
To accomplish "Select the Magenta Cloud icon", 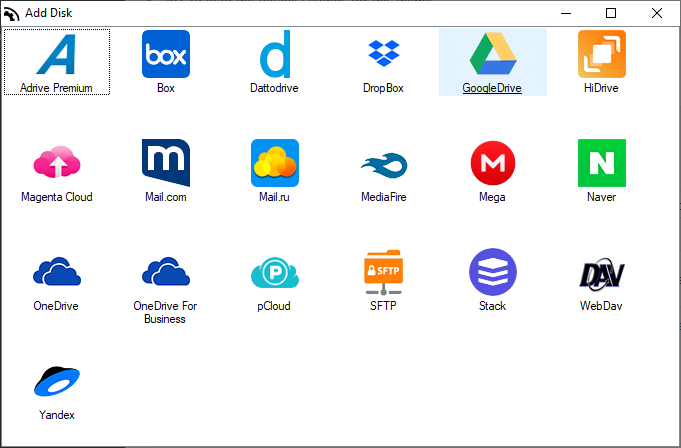I will coord(57,162).
